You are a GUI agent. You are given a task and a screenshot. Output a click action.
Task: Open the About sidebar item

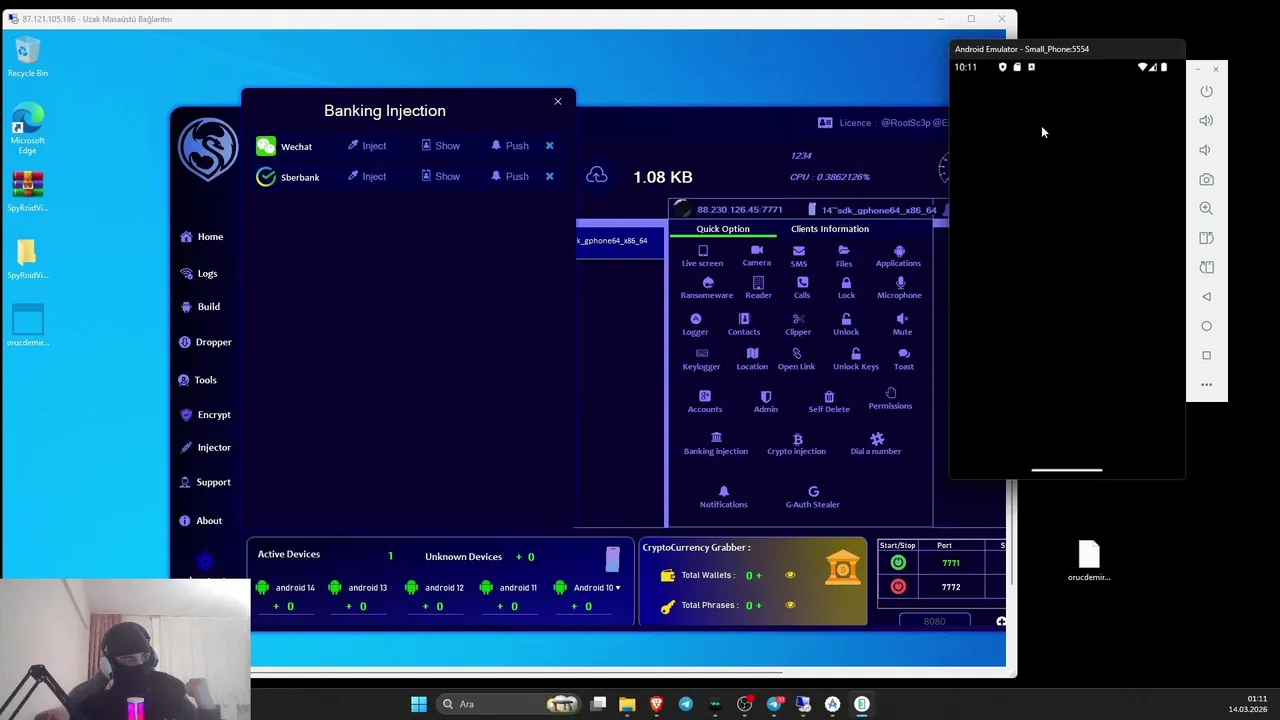click(200, 521)
